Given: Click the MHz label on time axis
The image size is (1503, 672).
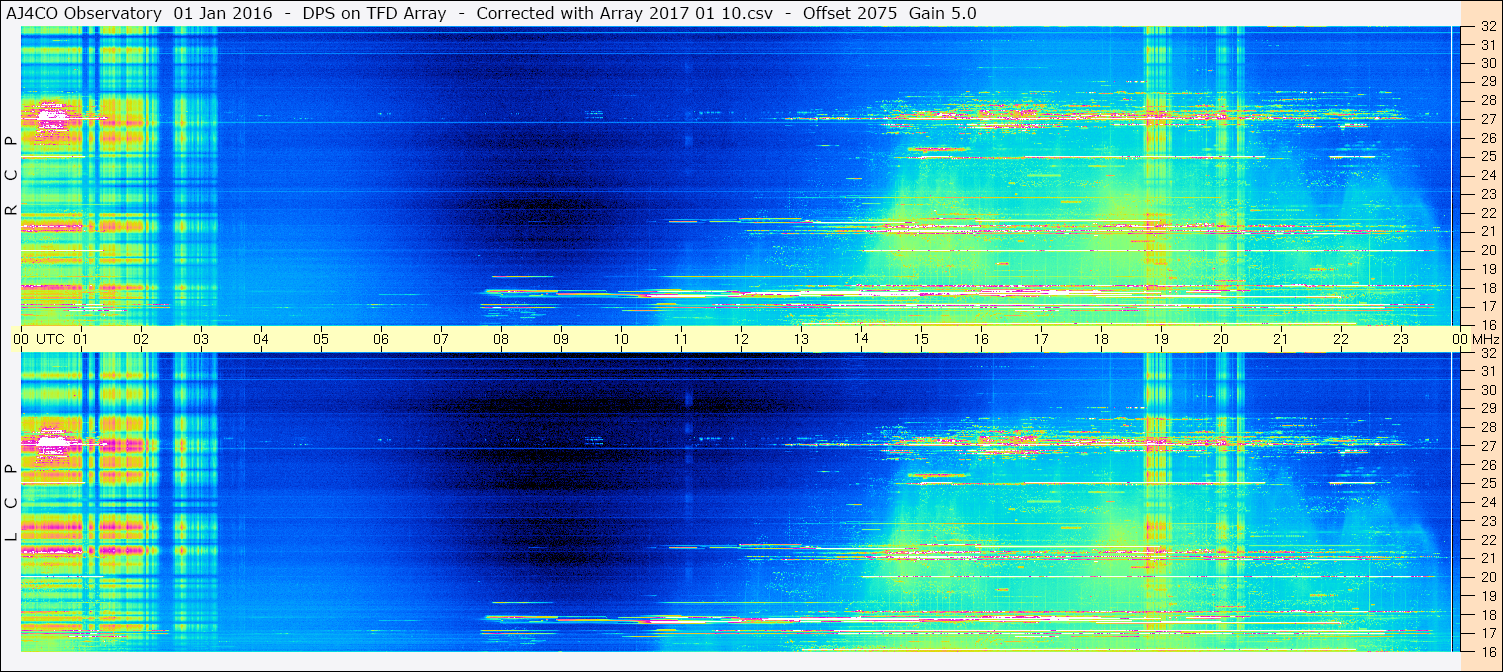Looking at the screenshot, I should (x=1486, y=339).
